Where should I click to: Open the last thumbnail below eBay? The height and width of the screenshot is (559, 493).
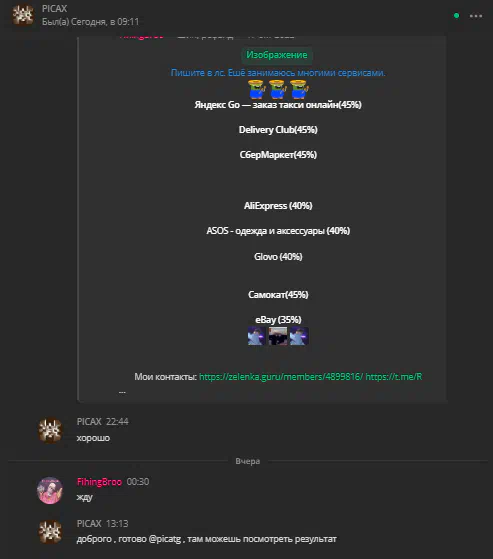coord(299,336)
